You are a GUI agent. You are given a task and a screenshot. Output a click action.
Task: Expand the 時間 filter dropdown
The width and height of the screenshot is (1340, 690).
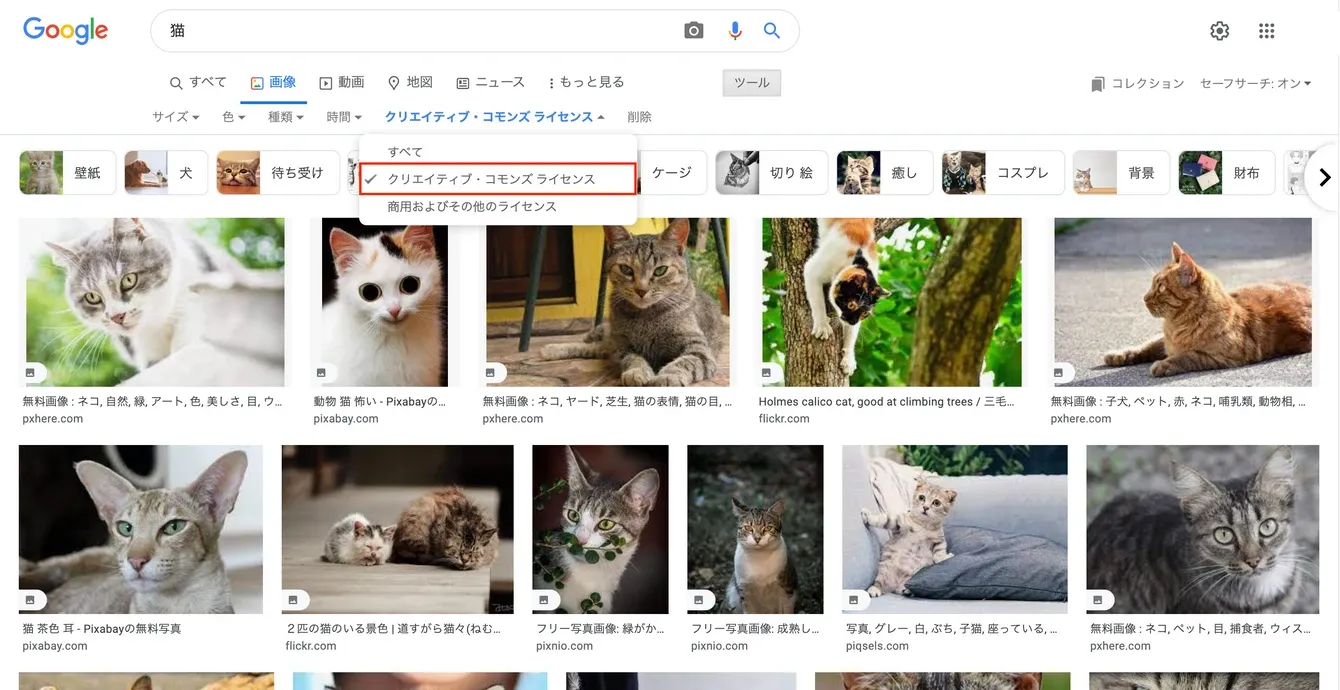344,117
